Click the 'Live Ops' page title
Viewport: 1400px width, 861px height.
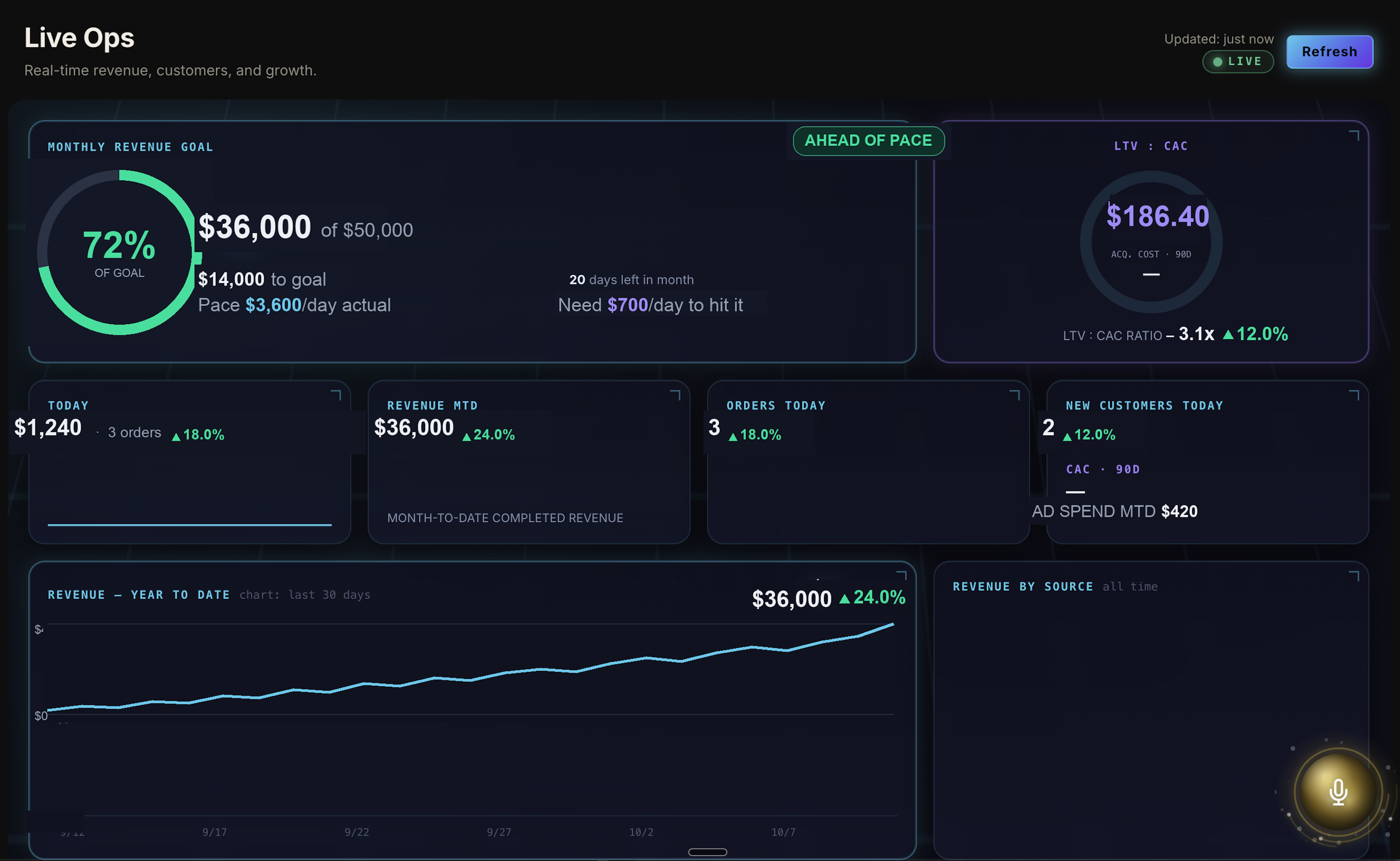[x=79, y=38]
